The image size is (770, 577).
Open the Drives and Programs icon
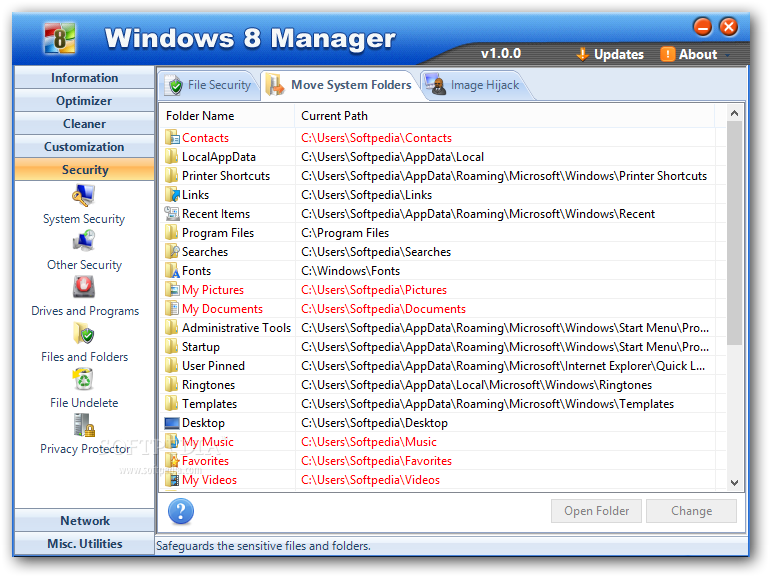pos(84,287)
